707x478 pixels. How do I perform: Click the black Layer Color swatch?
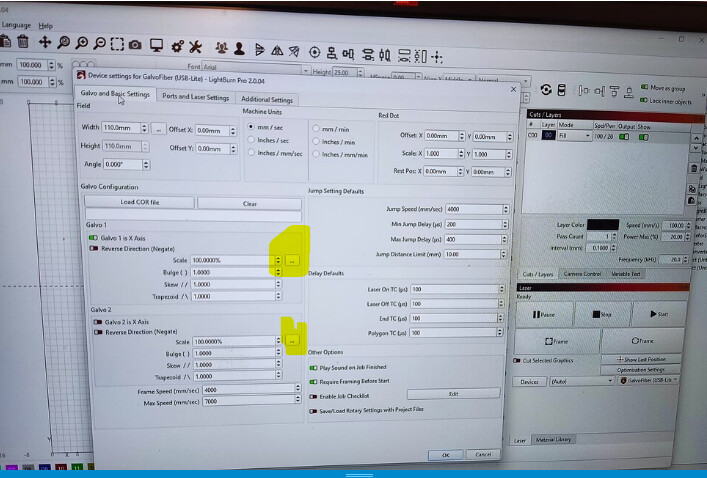603,224
